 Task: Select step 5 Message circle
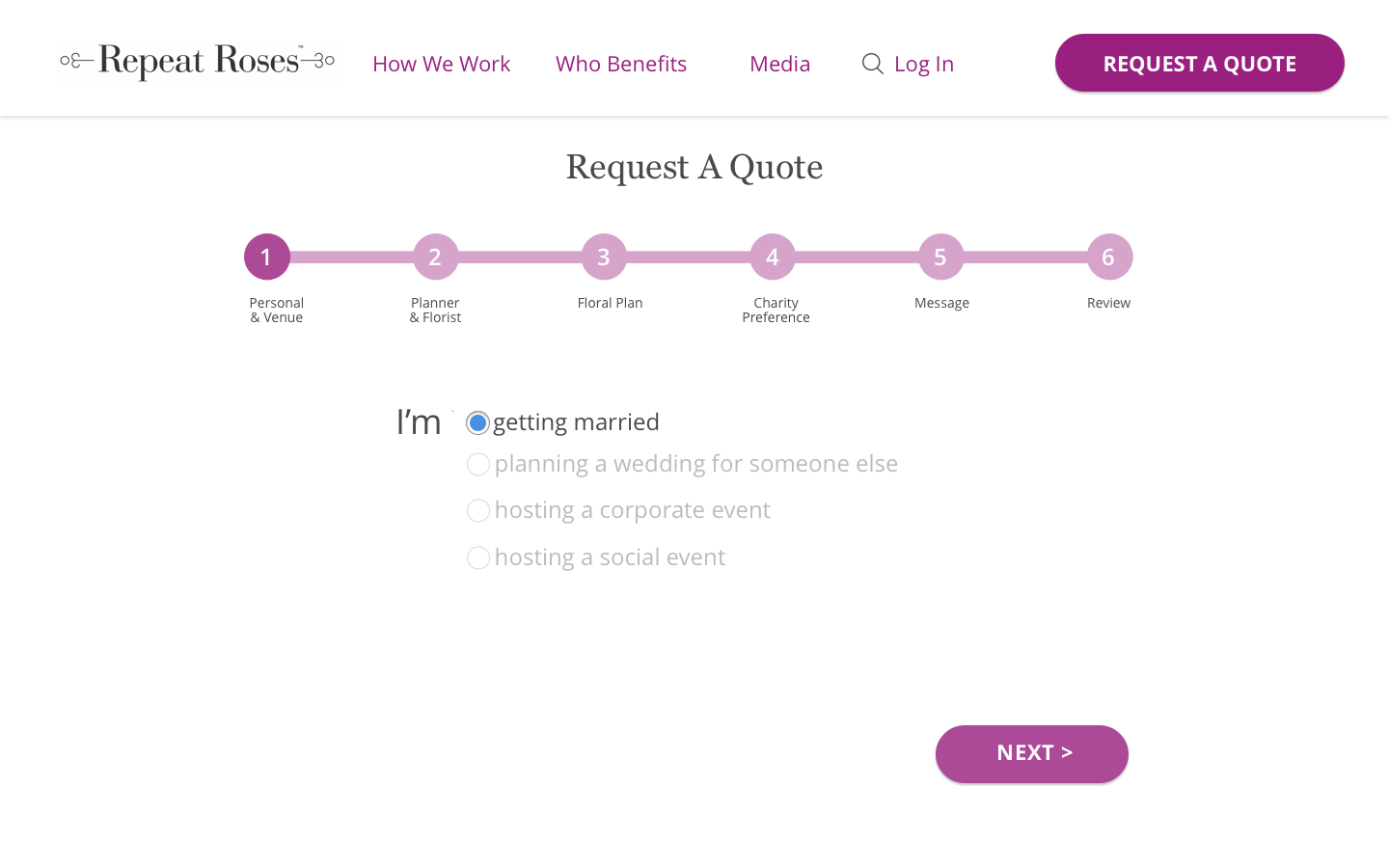[x=940, y=257]
